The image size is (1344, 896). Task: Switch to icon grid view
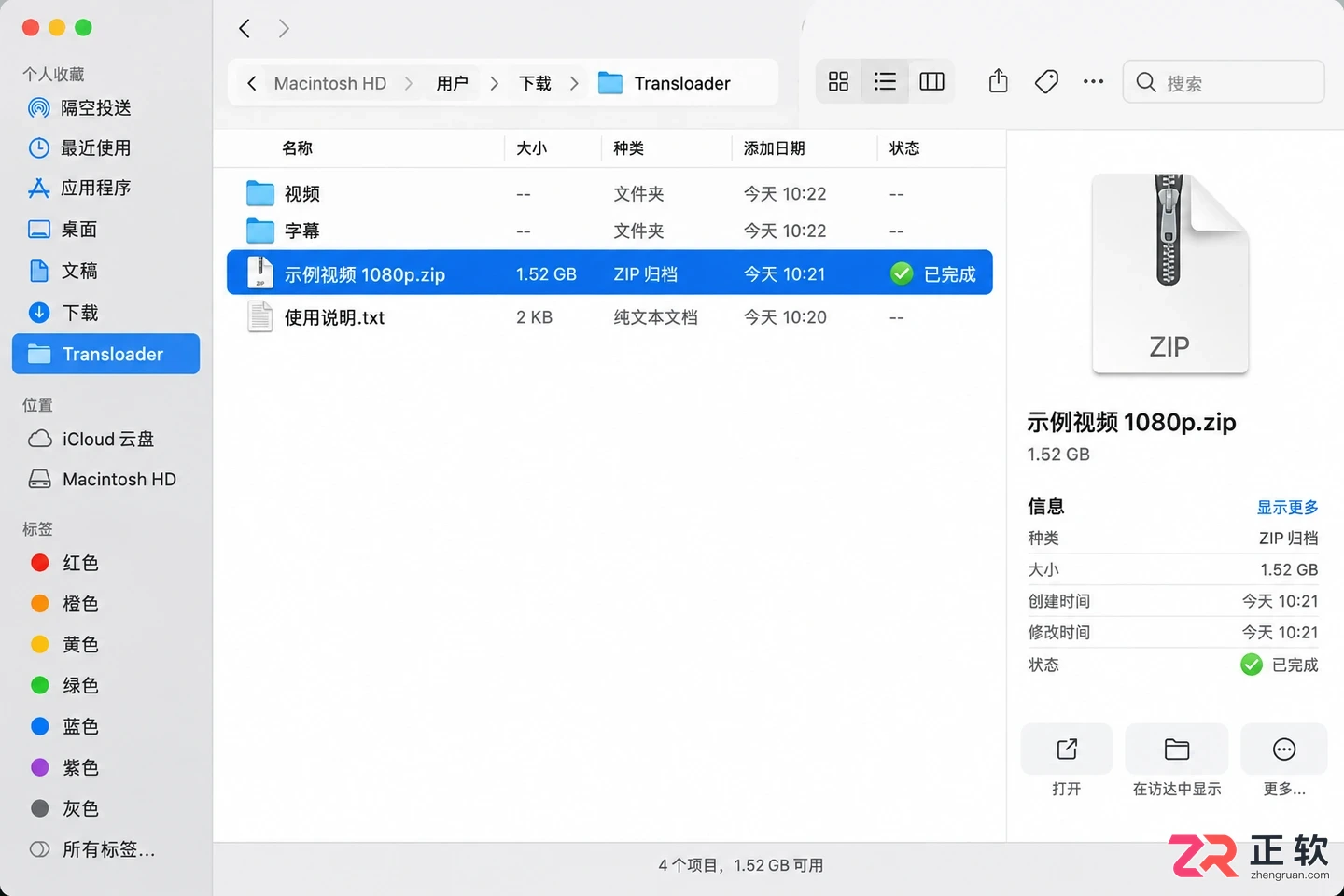click(838, 81)
